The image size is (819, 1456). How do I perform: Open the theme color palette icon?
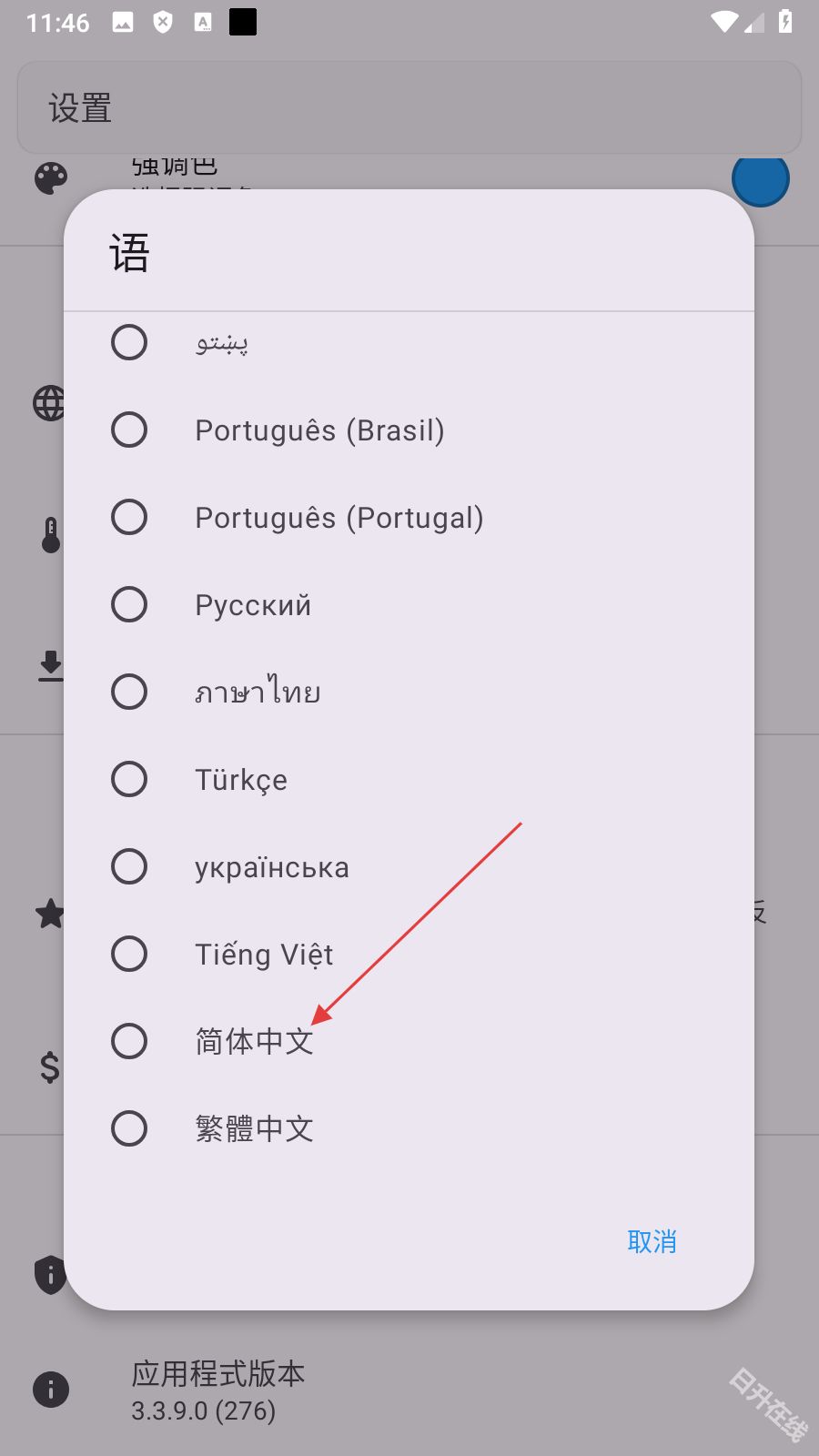tap(52, 178)
